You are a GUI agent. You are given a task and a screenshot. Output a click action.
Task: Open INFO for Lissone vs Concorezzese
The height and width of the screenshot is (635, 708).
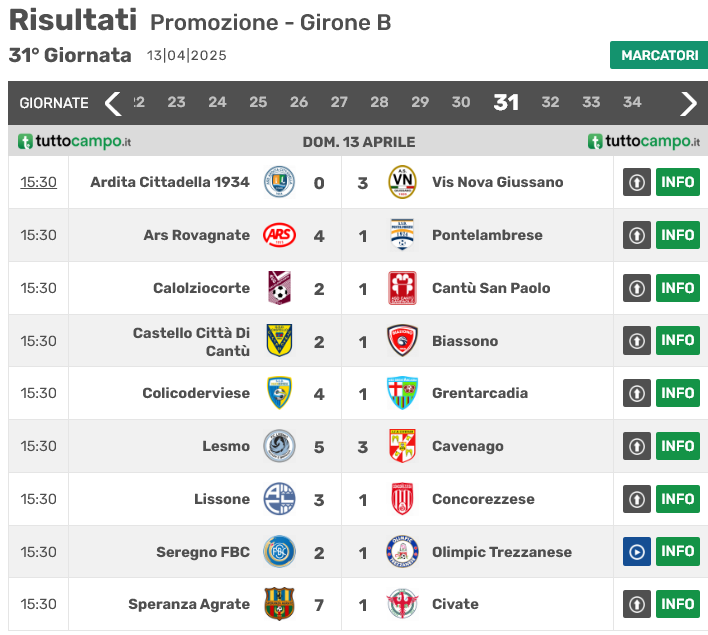(677, 498)
